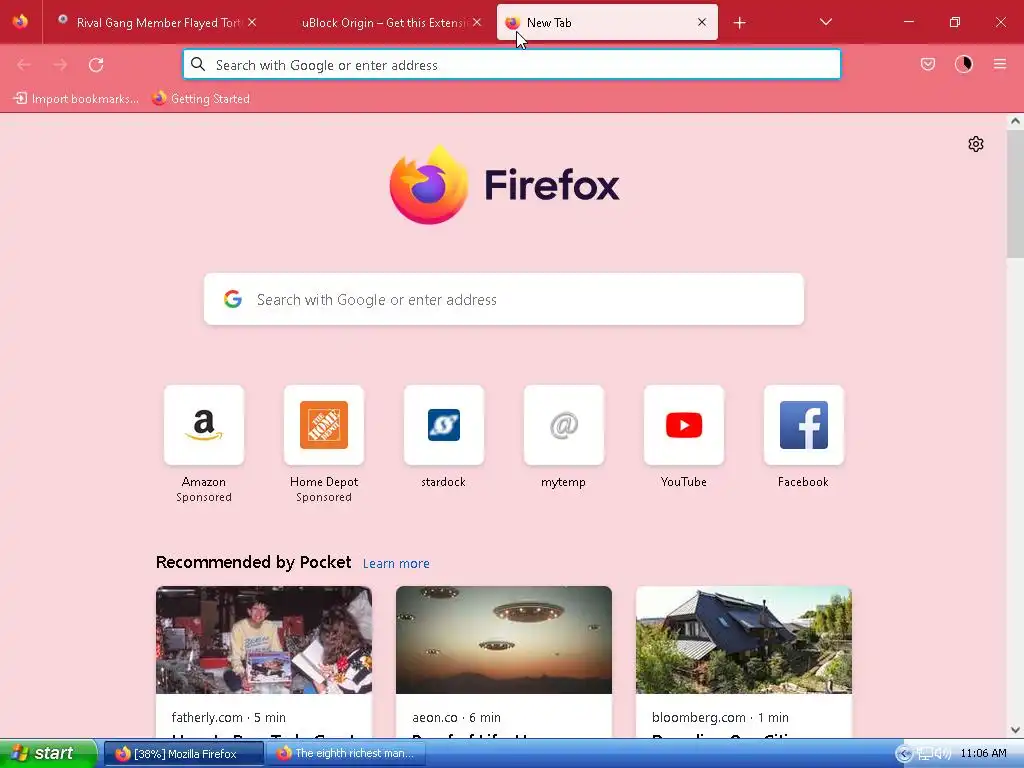Viewport: 1024px width, 768px height.
Task: Select the New Tab tab
Action: coord(607,22)
